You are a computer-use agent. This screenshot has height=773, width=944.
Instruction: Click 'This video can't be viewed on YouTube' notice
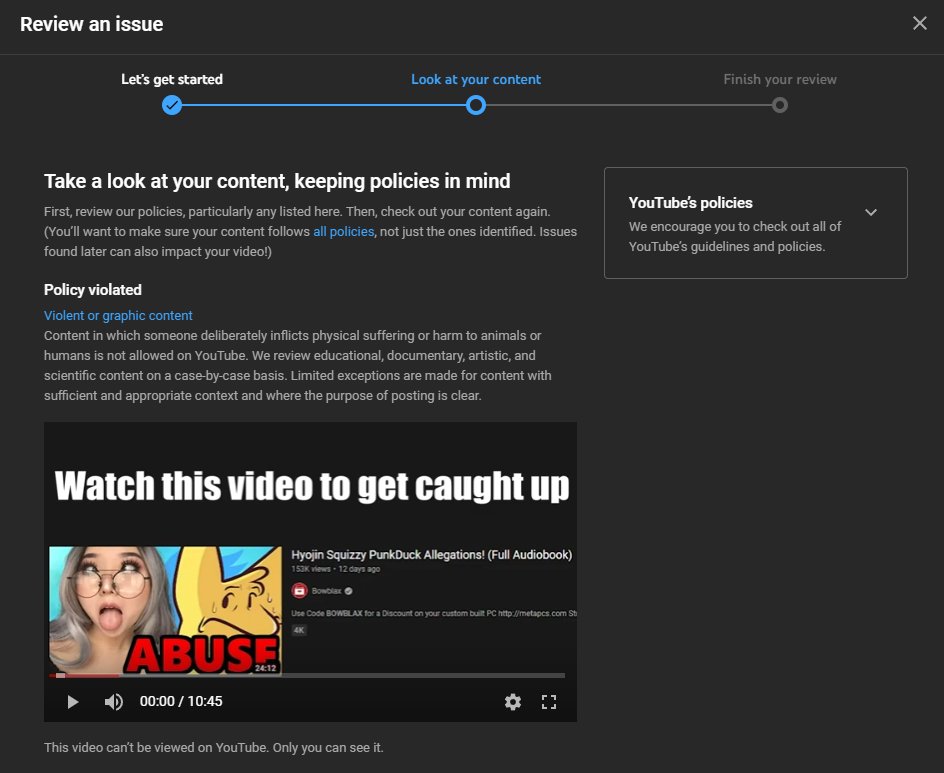pos(214,748)
